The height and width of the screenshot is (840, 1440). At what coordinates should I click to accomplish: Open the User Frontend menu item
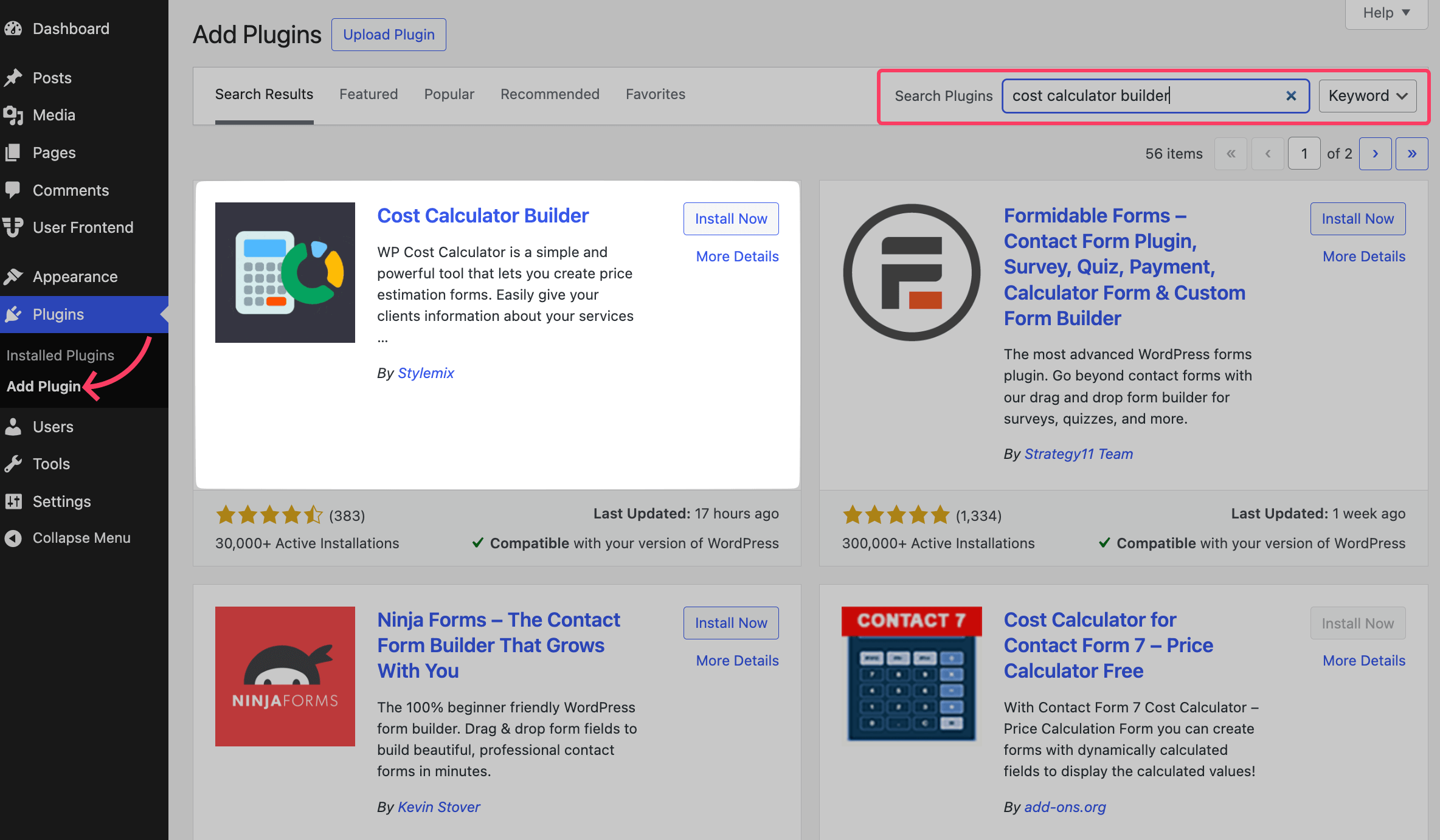tap(84, 227)
